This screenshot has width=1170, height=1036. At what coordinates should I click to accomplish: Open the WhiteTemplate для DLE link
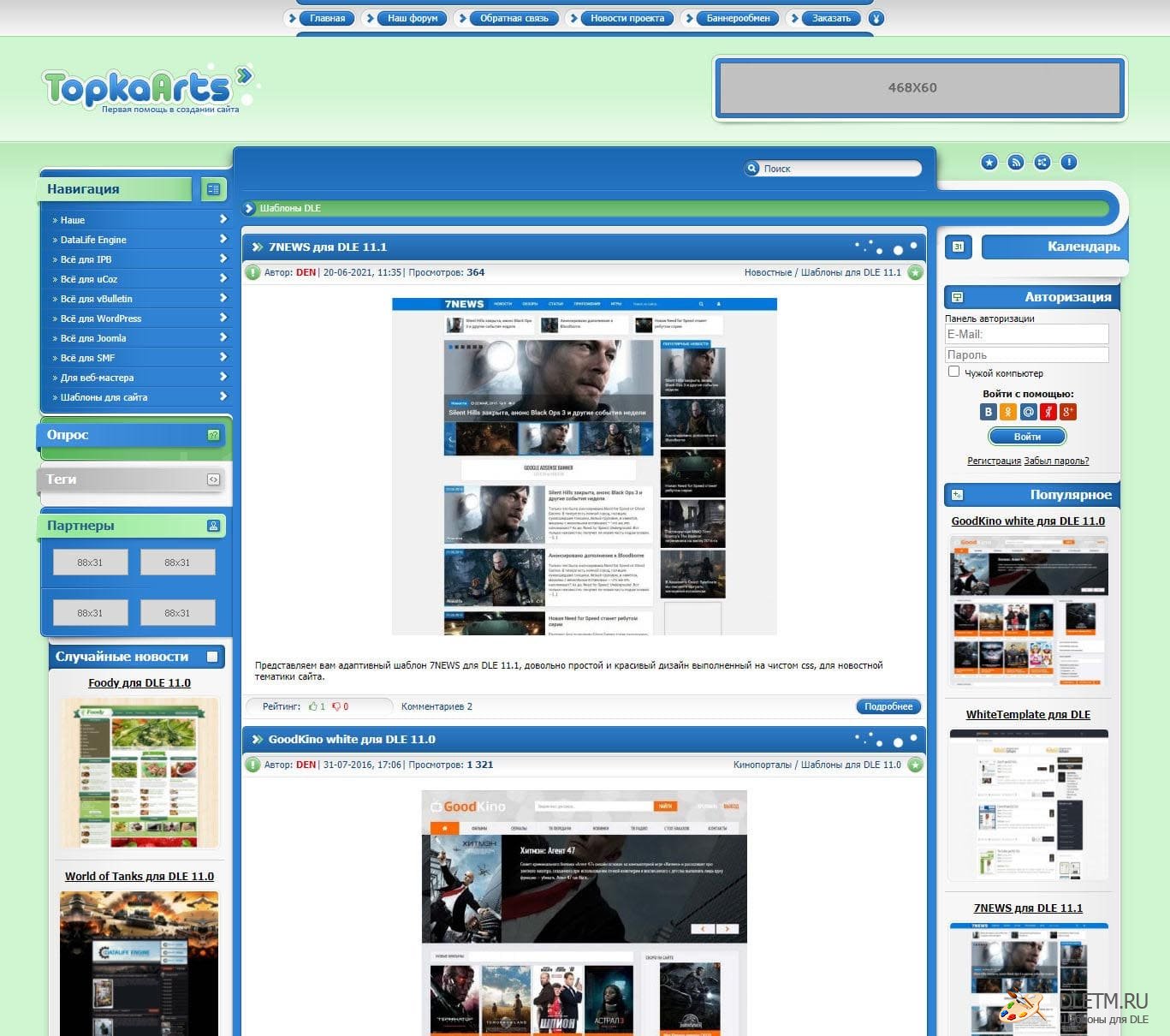tap(1028, 714)
